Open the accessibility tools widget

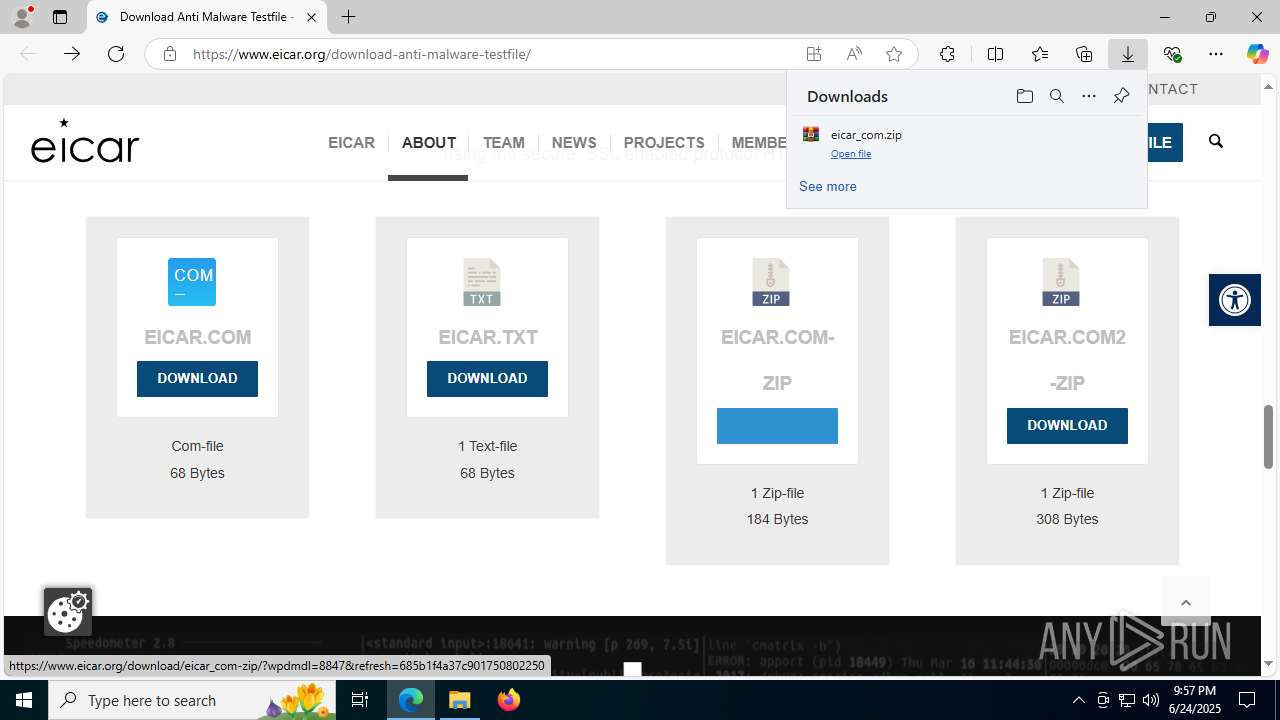1235,299
